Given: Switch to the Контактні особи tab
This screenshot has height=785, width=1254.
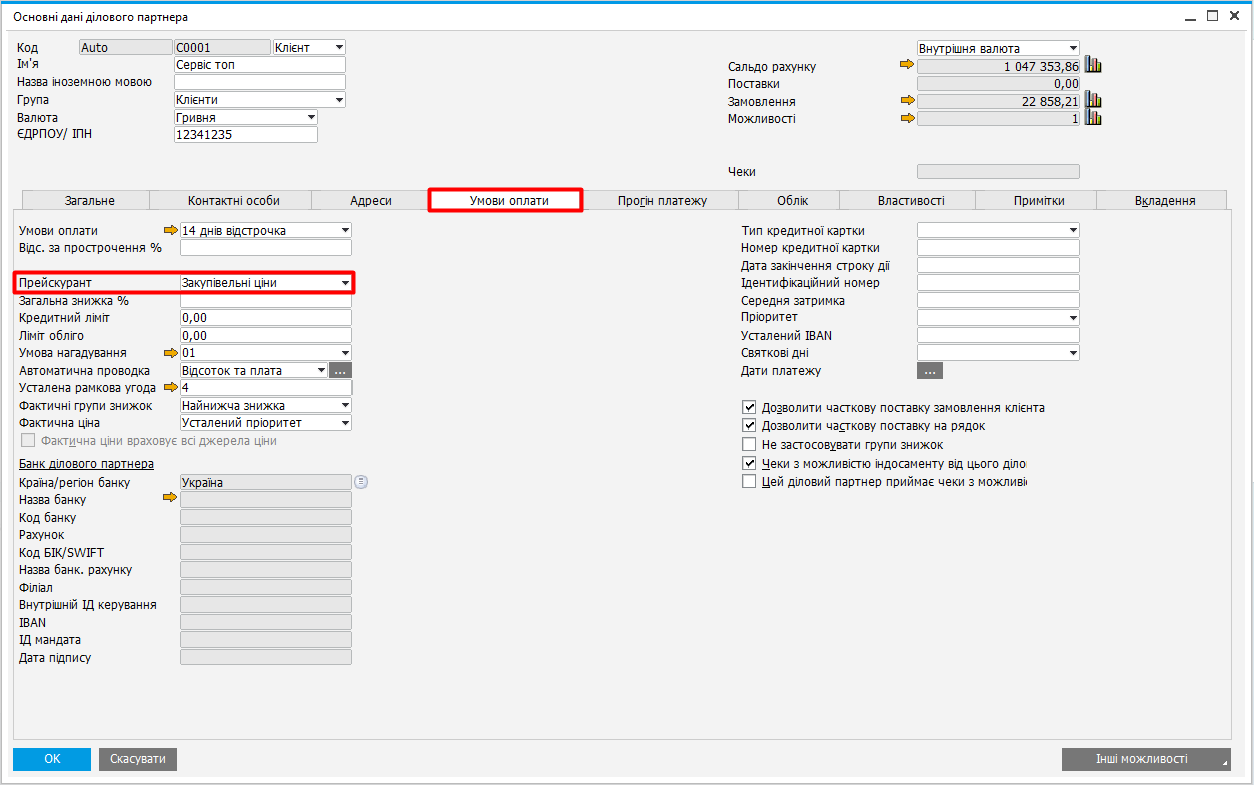Looking at the screenshot, I should (233, 201).
